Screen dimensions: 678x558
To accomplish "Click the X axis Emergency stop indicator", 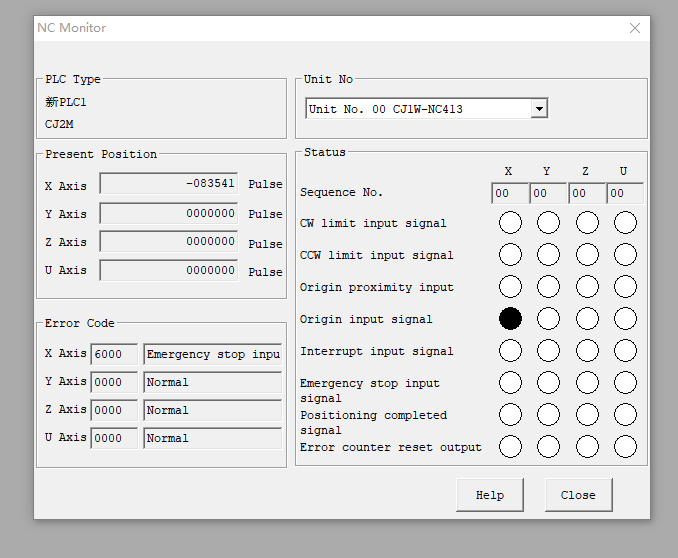I will point(510,383).
